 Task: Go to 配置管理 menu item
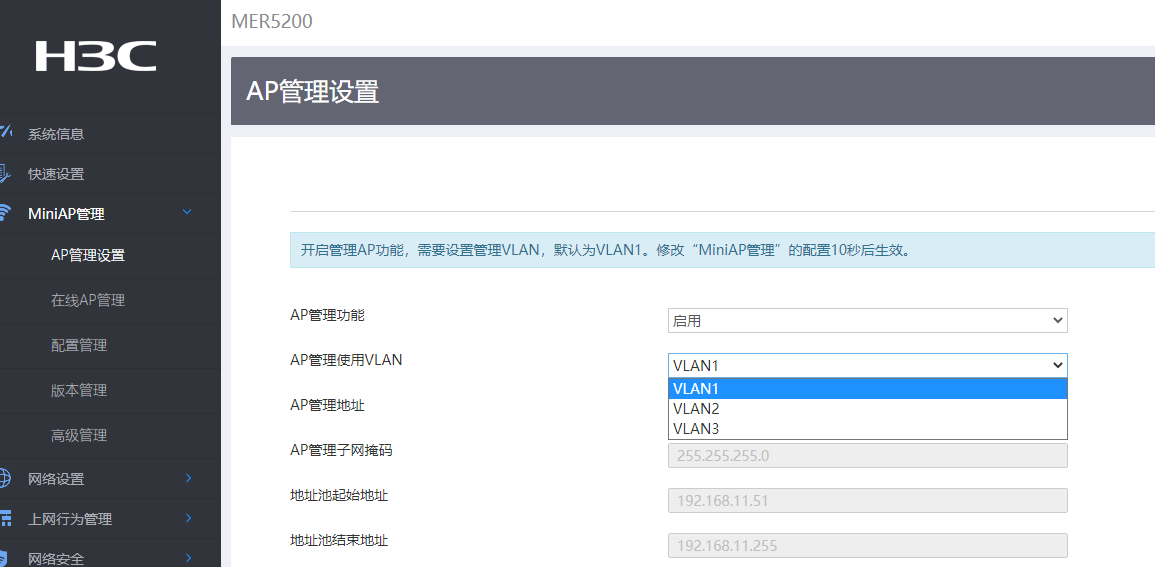click(79, 345)
